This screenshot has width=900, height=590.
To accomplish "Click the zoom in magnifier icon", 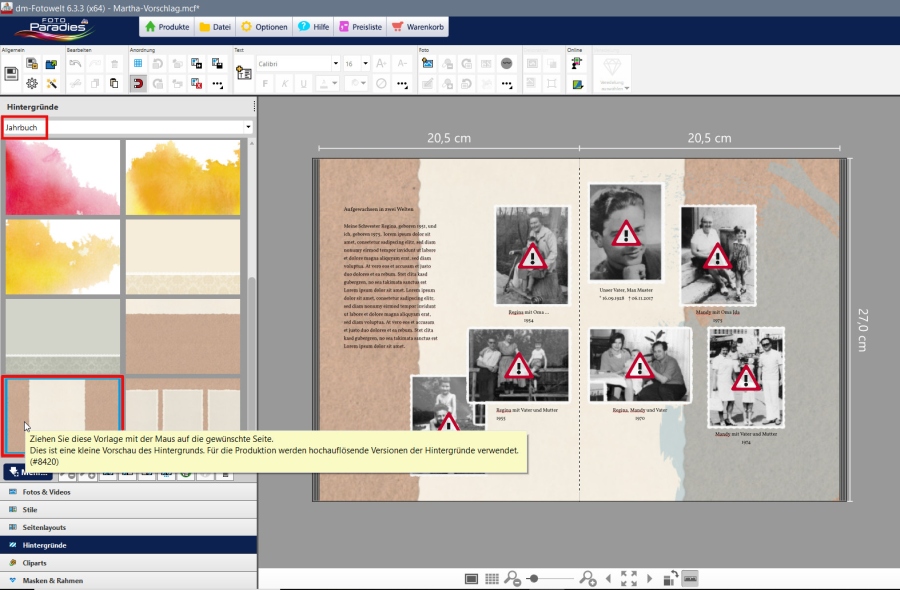I will point(588,579).
